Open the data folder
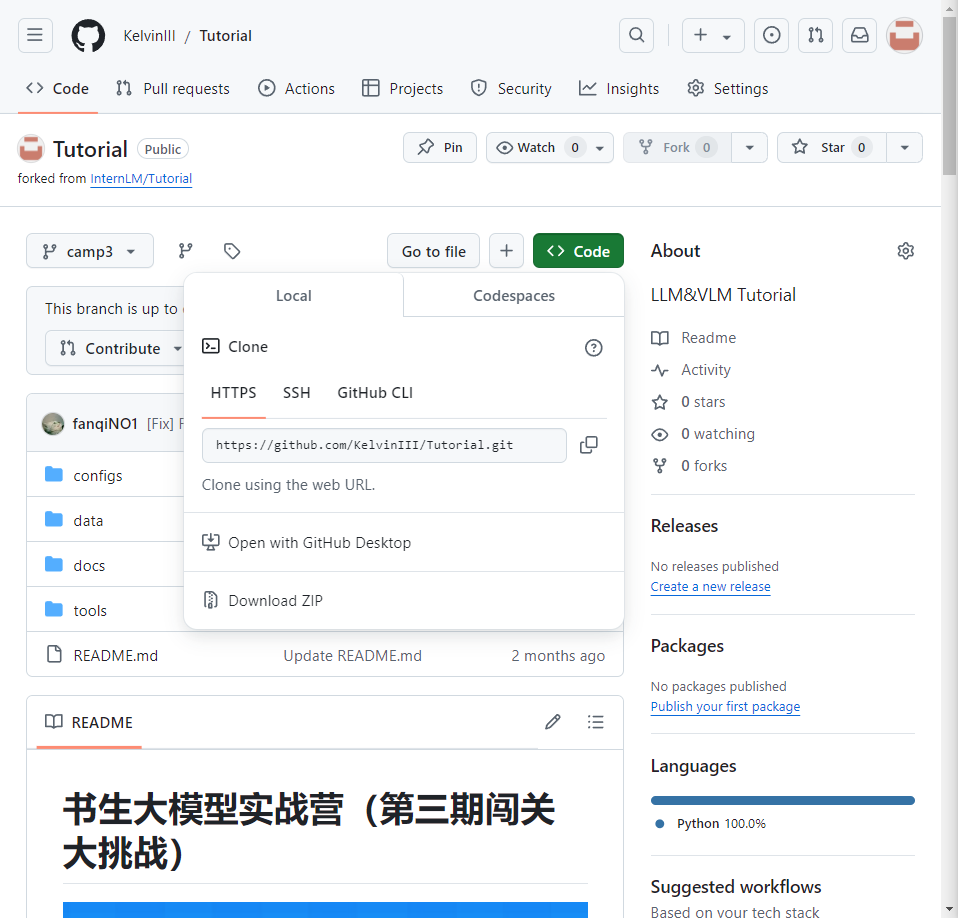 88,520
